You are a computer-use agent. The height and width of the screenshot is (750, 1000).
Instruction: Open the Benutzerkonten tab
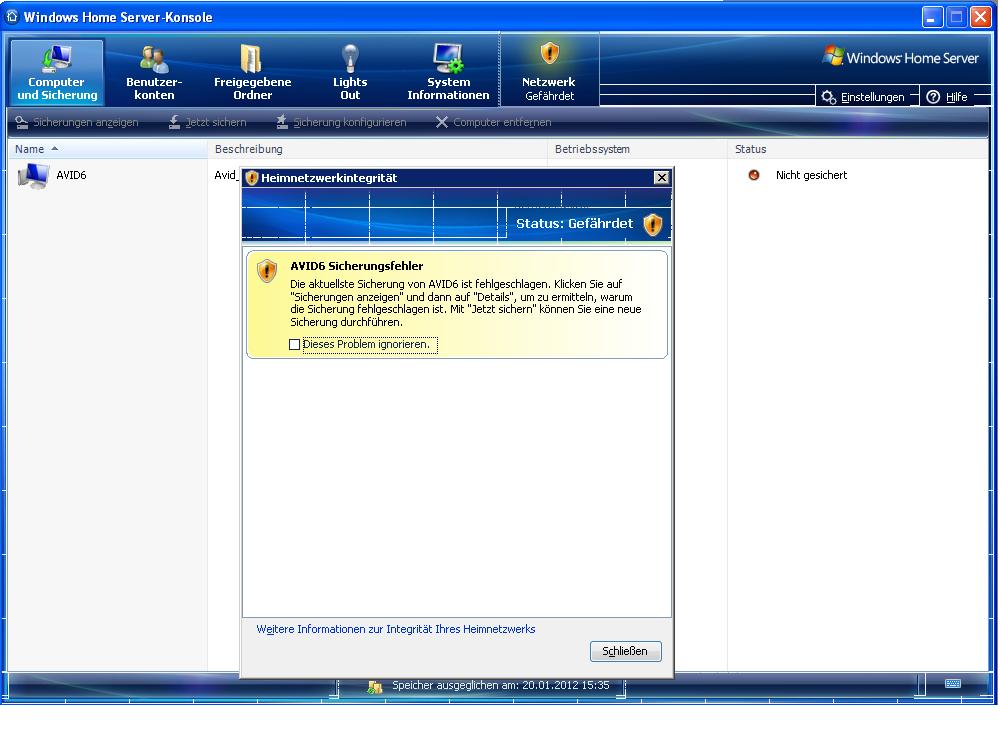pyautogui.click(x=154, y=73)
